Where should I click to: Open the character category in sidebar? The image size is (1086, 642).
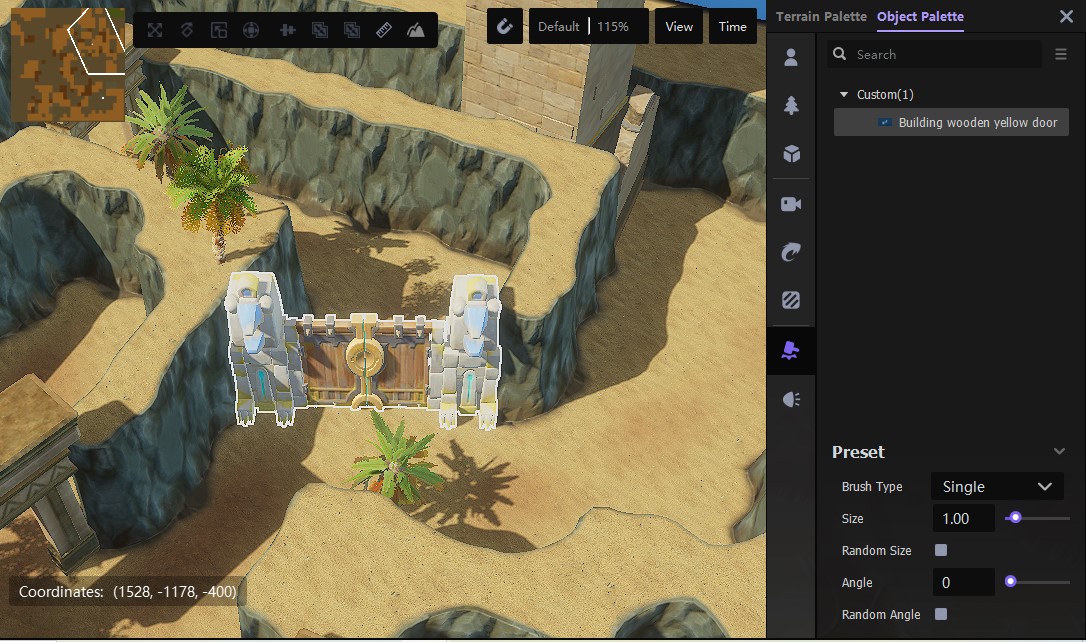(x=791, y=57)
